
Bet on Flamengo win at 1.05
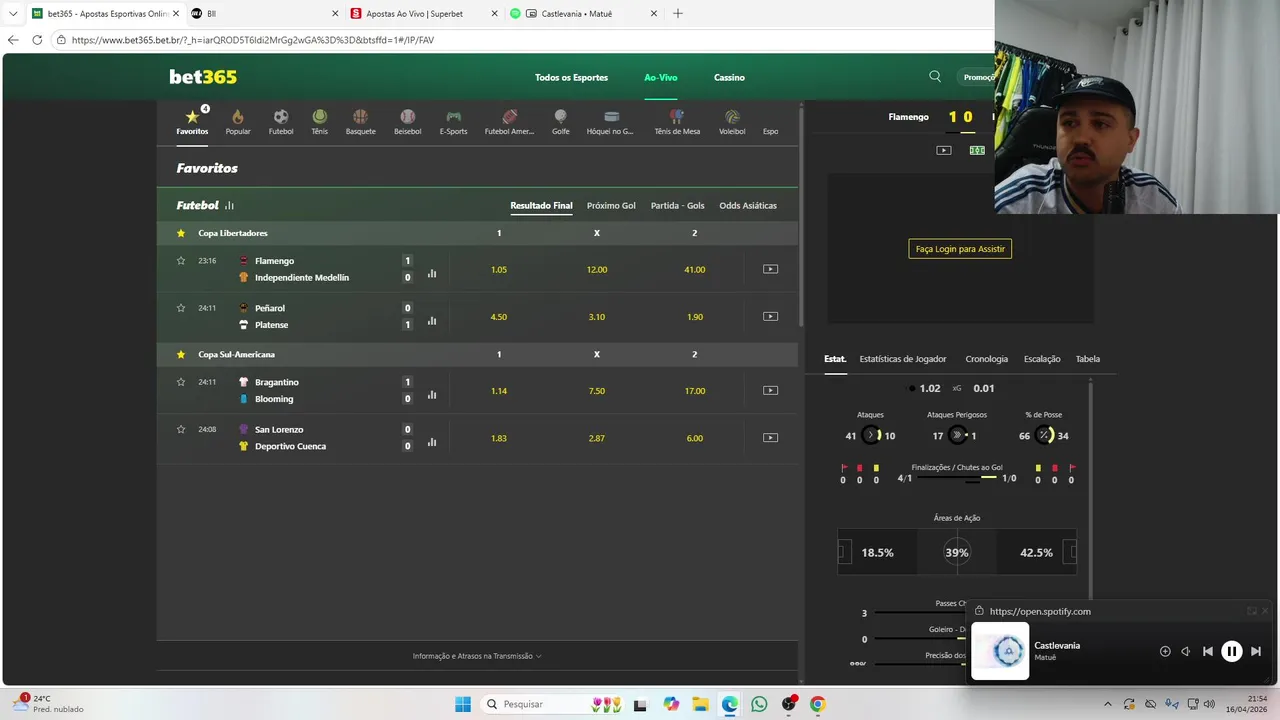[x=499, y=269]
